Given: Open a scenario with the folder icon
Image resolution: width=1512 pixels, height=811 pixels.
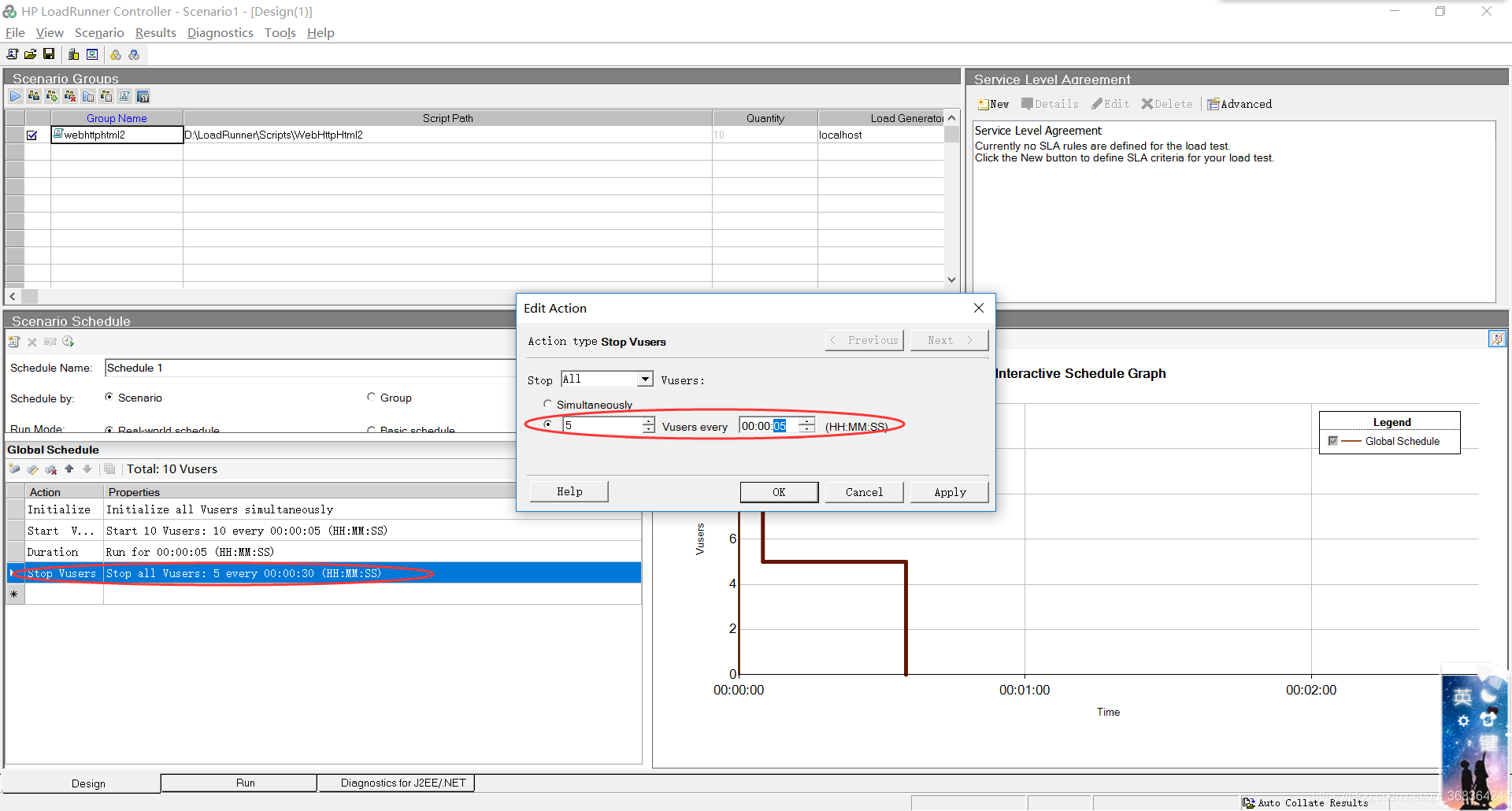Looking at the screenshot, I should 30,54.
